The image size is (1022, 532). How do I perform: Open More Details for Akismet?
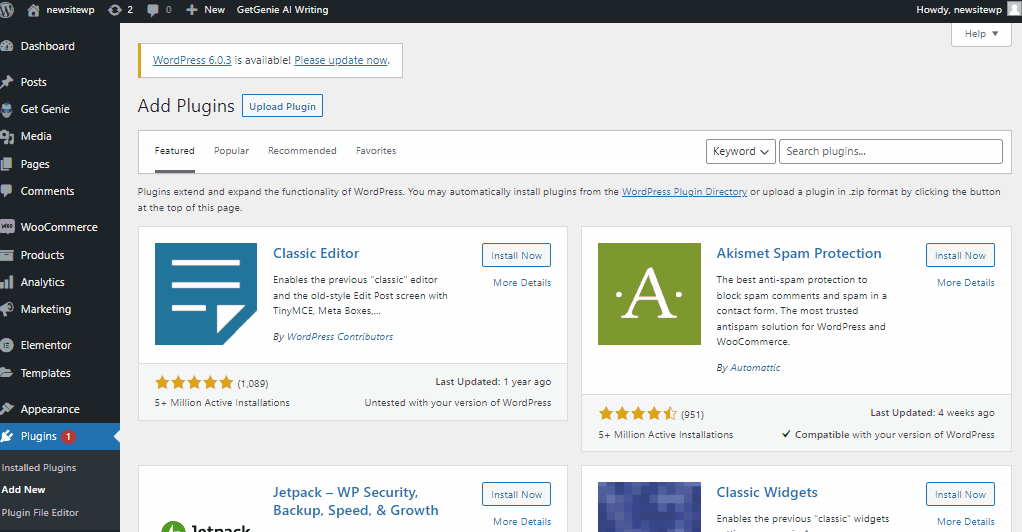pyautogui.click(x=966, y=283)
